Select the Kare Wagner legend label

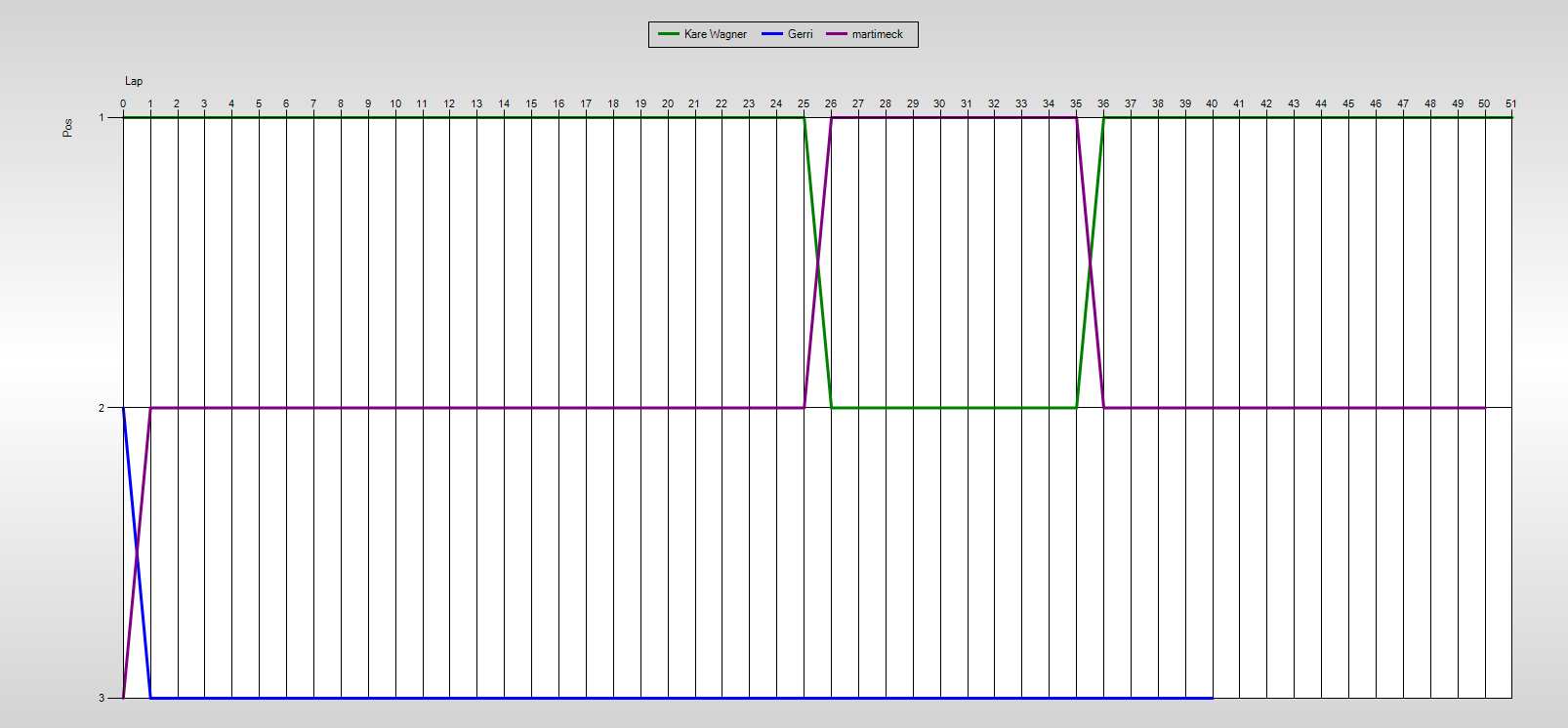(715, 34)
